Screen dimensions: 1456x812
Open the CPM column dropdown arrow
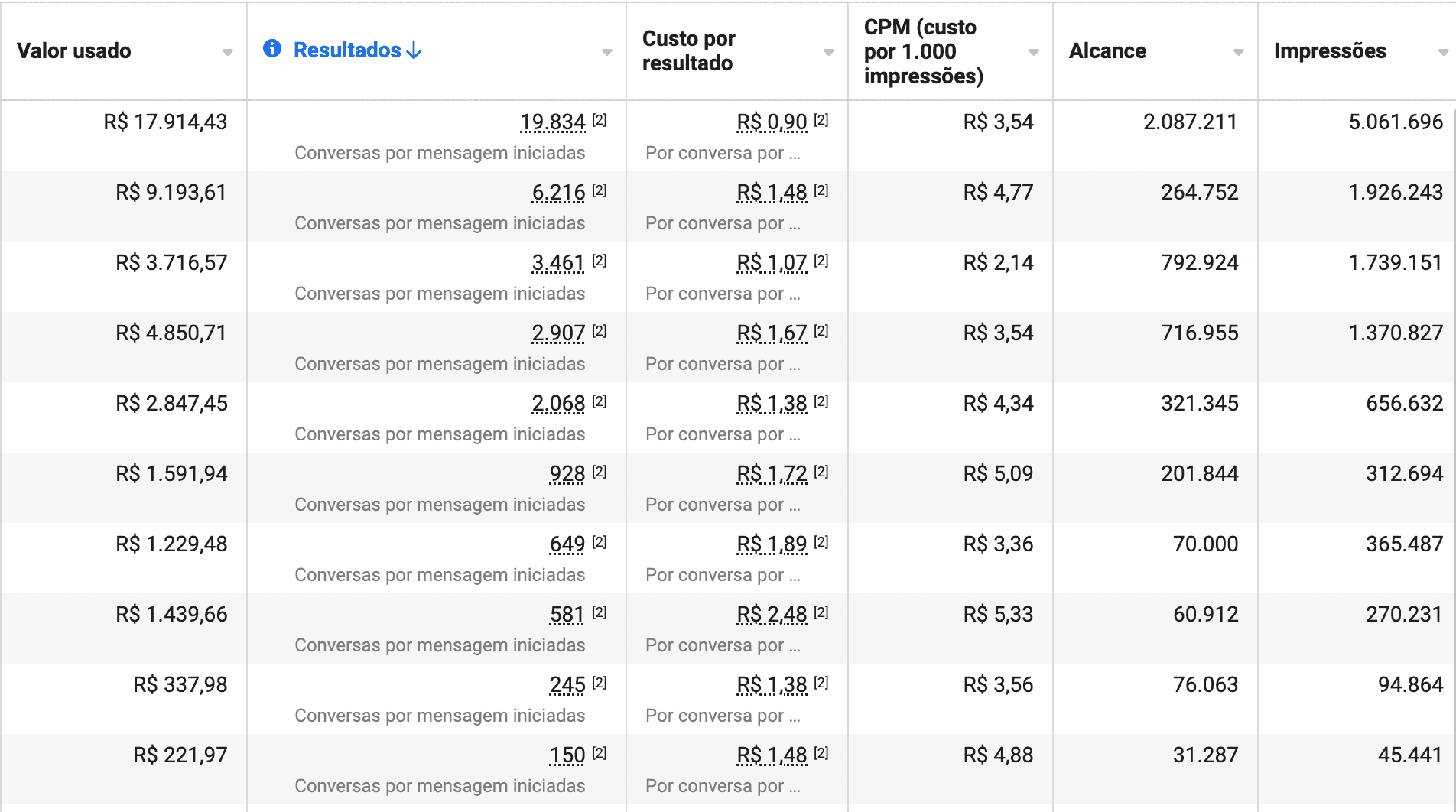pyautogui.click(x=1033, y=52)
